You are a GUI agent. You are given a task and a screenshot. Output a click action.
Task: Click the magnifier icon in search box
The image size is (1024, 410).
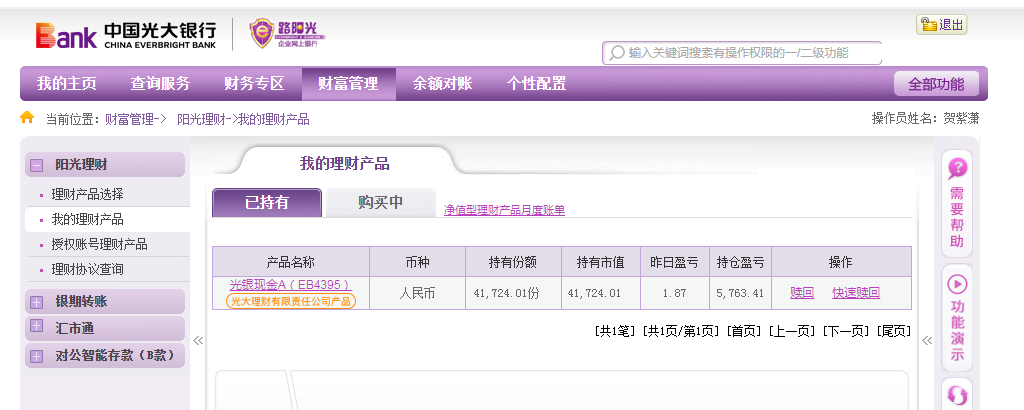pos(616,53)
